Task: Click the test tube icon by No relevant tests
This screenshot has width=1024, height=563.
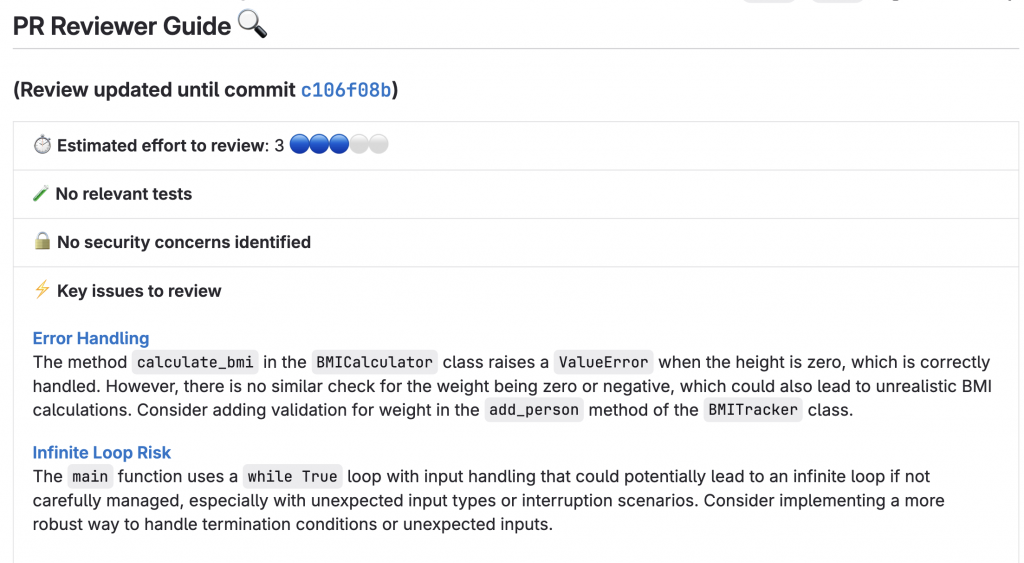Action: click(41, 193)
